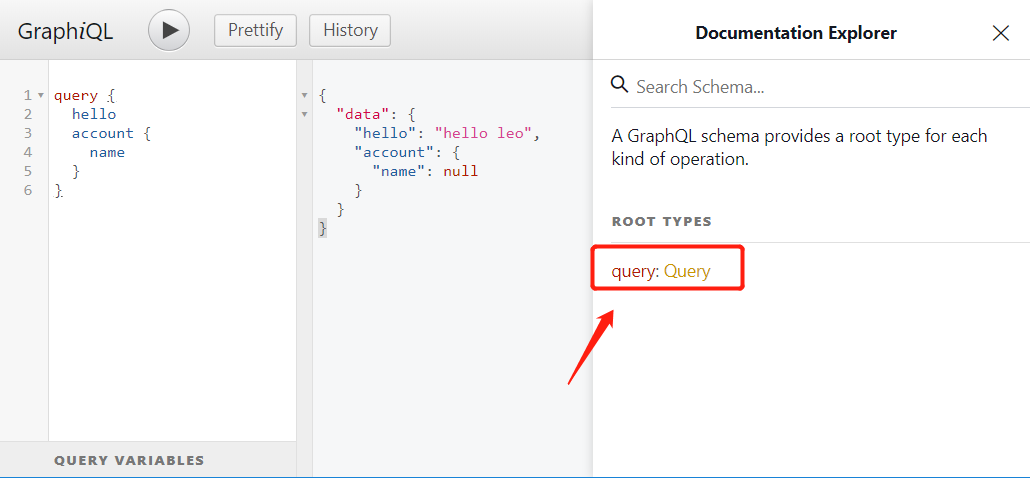This screenshot has height=478, width=1030.
Task: Run the query with the play button
Action: [x=169, y=30]
